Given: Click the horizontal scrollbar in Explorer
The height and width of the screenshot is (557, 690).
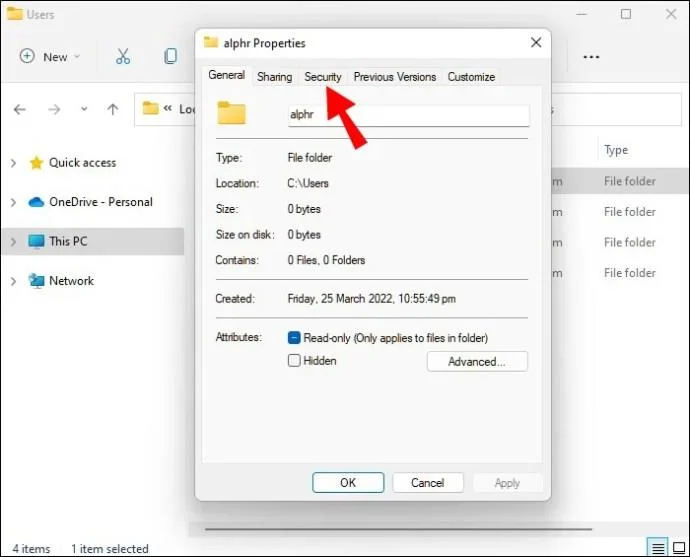Looking at the screenshot, I should tap(398, 529).
